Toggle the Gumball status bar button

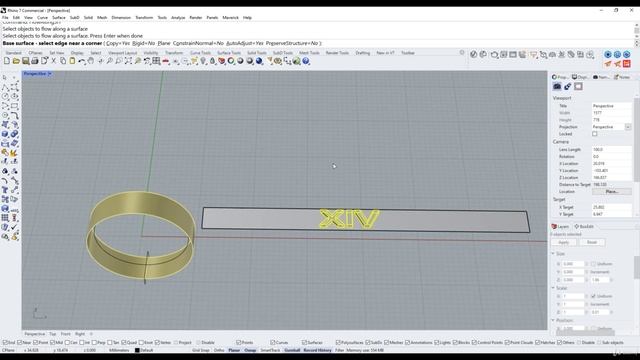click(x=292, y=350)
